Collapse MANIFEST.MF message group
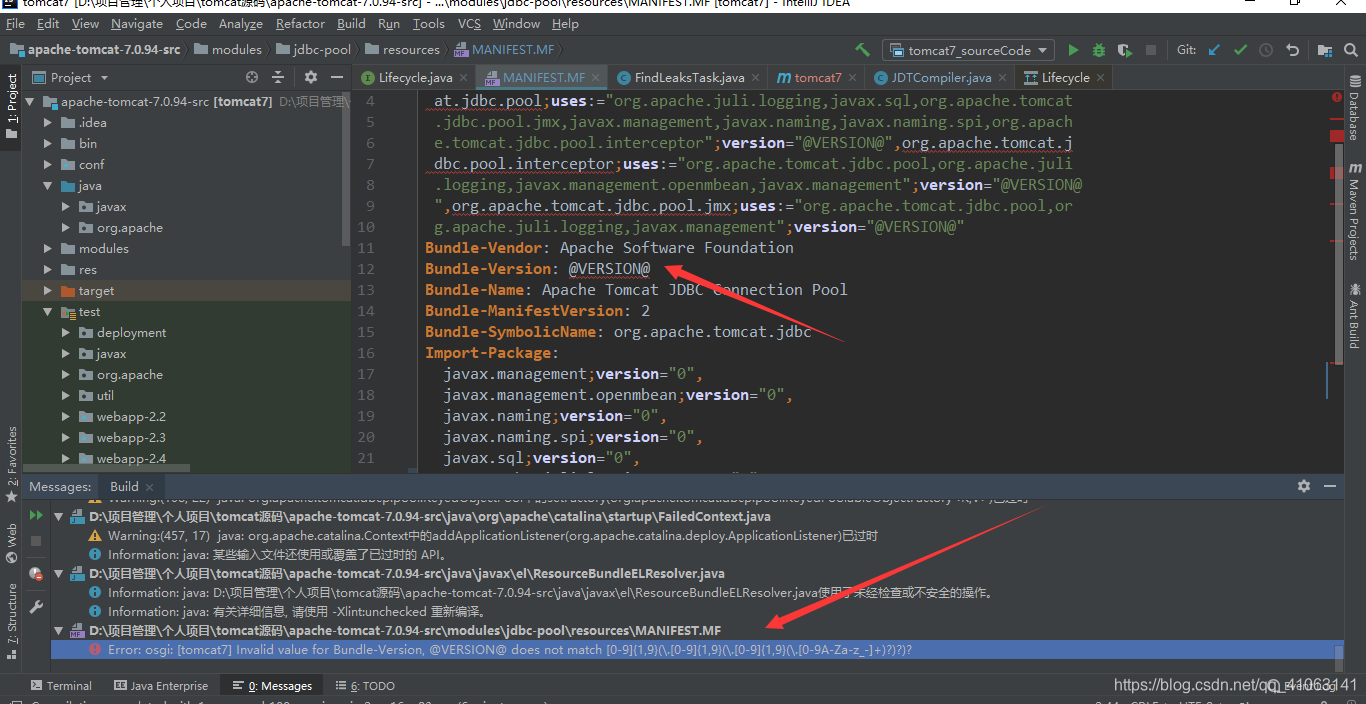The height and width of the screenshot is (704, 1366). [x=59, y=631]
